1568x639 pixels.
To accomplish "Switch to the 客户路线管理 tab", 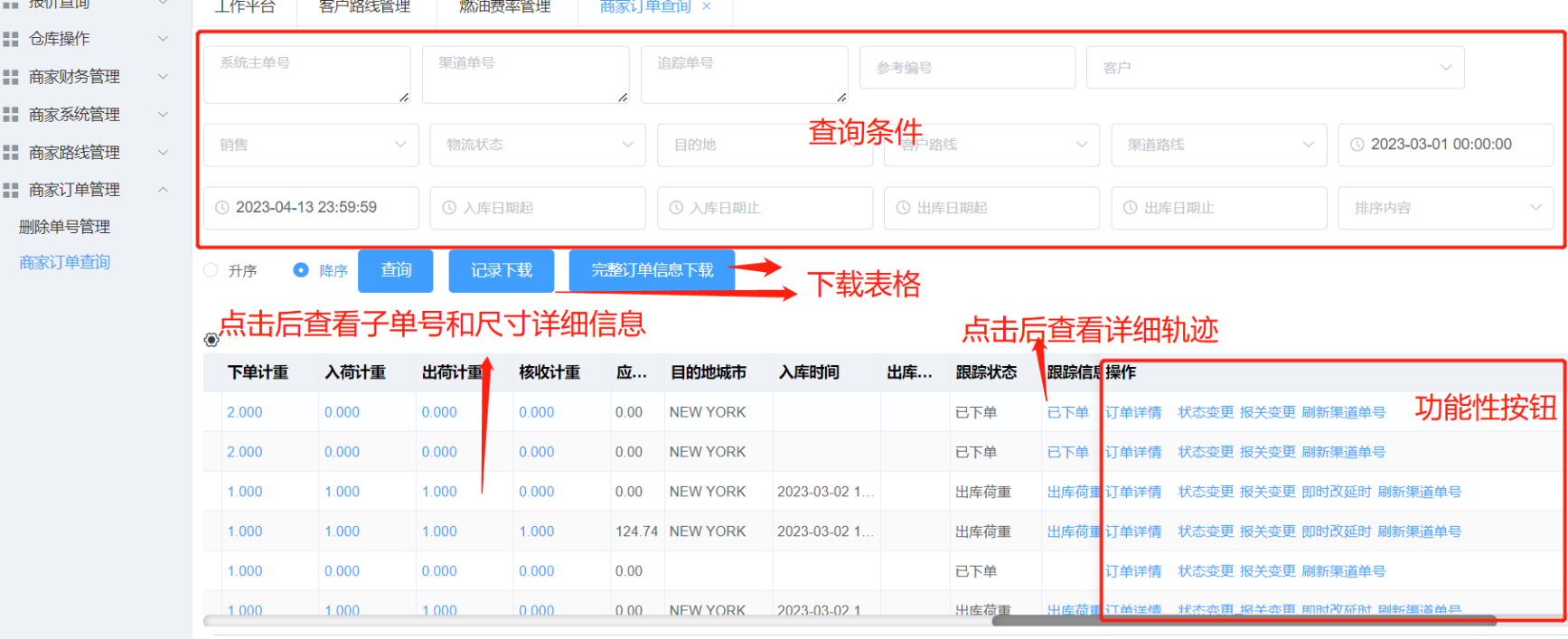I will [364, 7].
